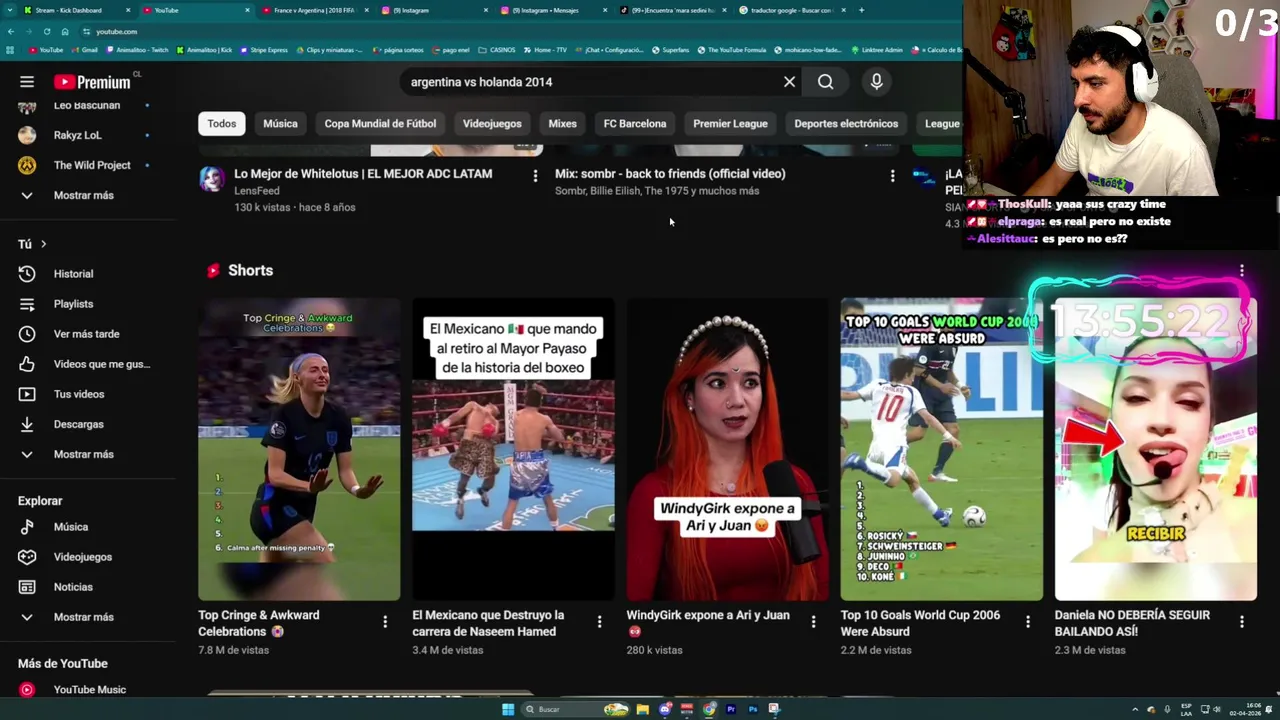Open options for Mix: sombr video

click(x=892, y=176)
